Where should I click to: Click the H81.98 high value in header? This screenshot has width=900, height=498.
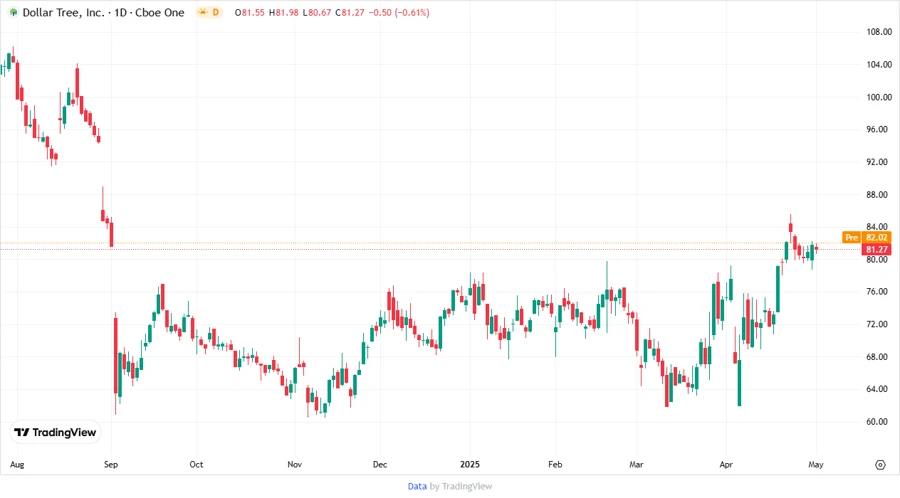(x=284, y=13)
